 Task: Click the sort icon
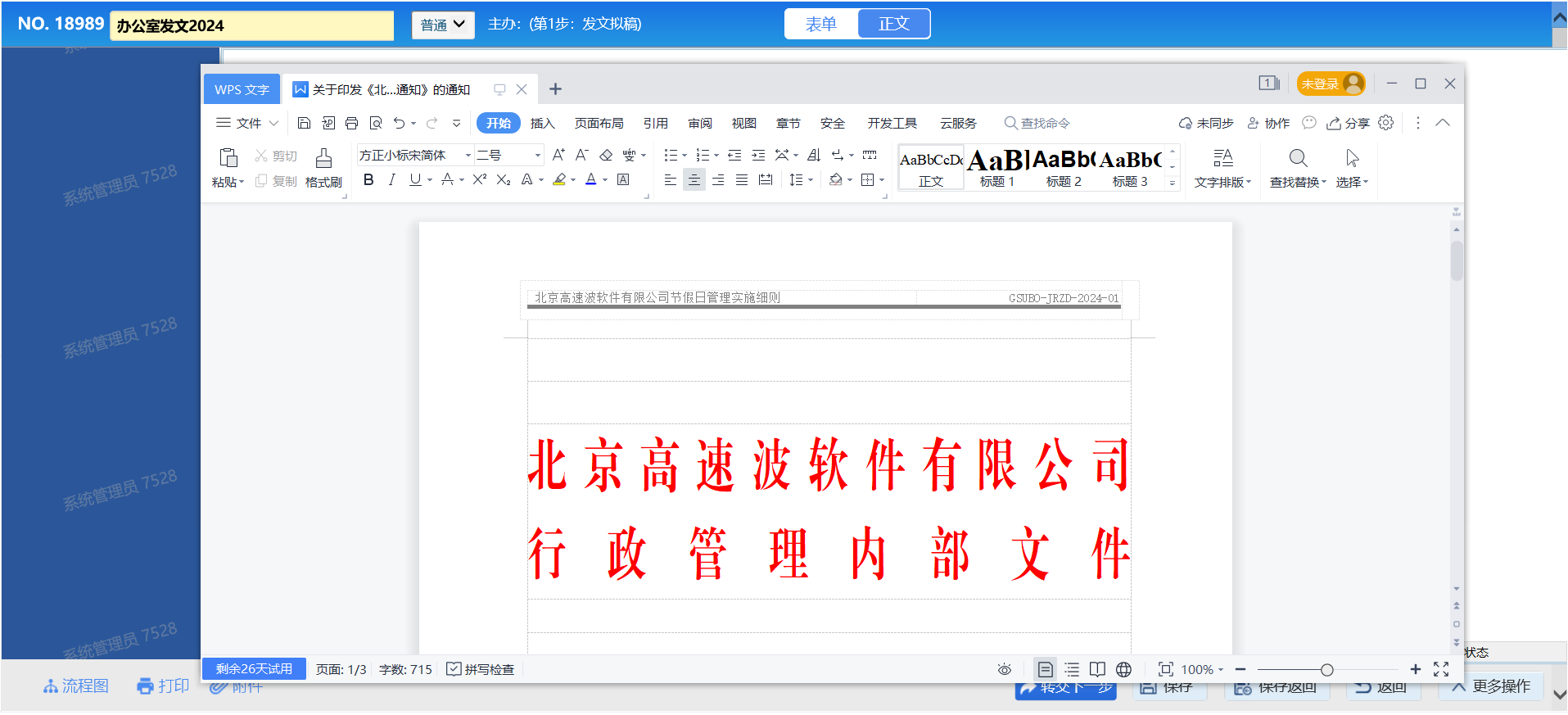point(813,155)
